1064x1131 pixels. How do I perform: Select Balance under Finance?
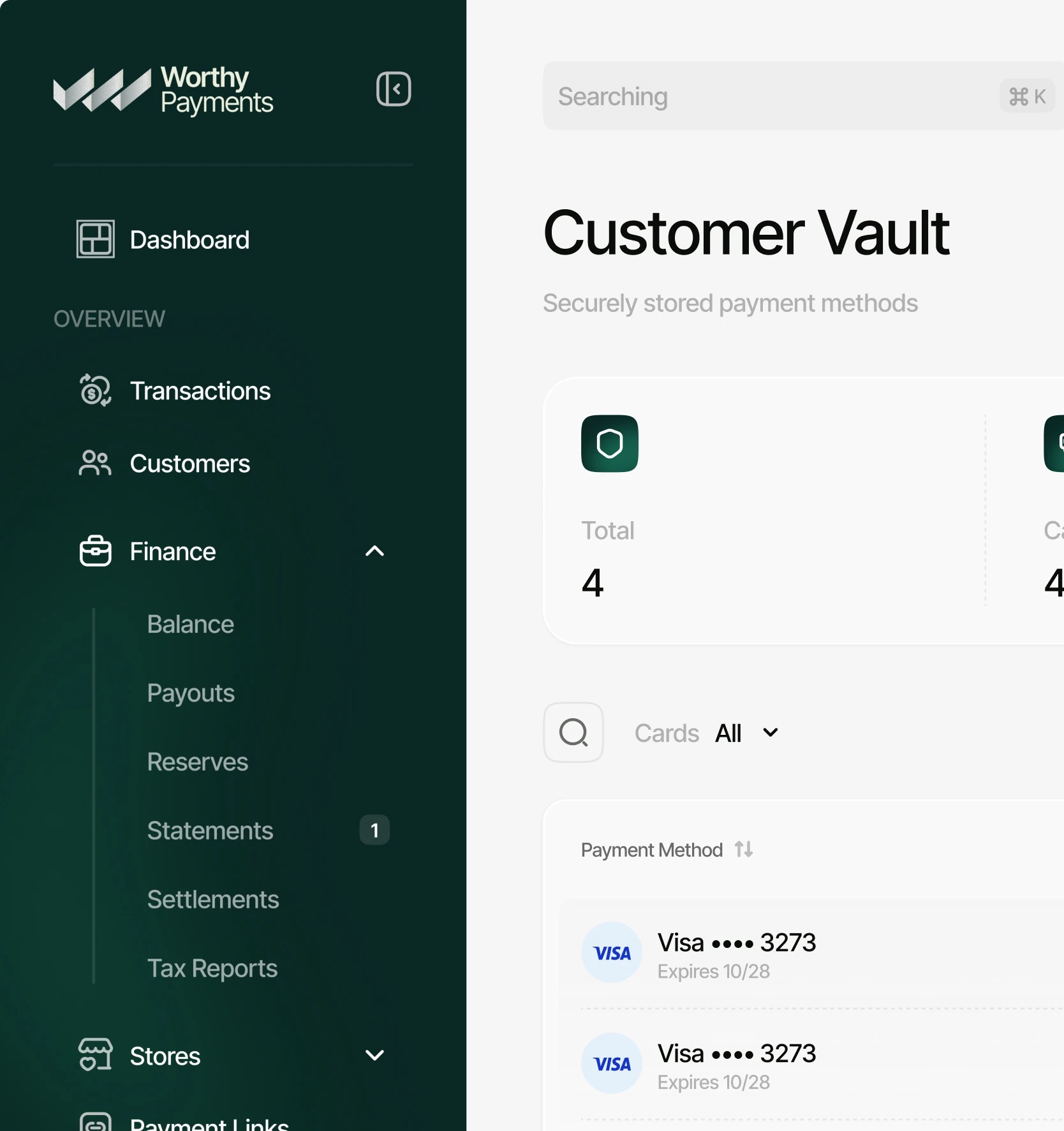point(190,624)
